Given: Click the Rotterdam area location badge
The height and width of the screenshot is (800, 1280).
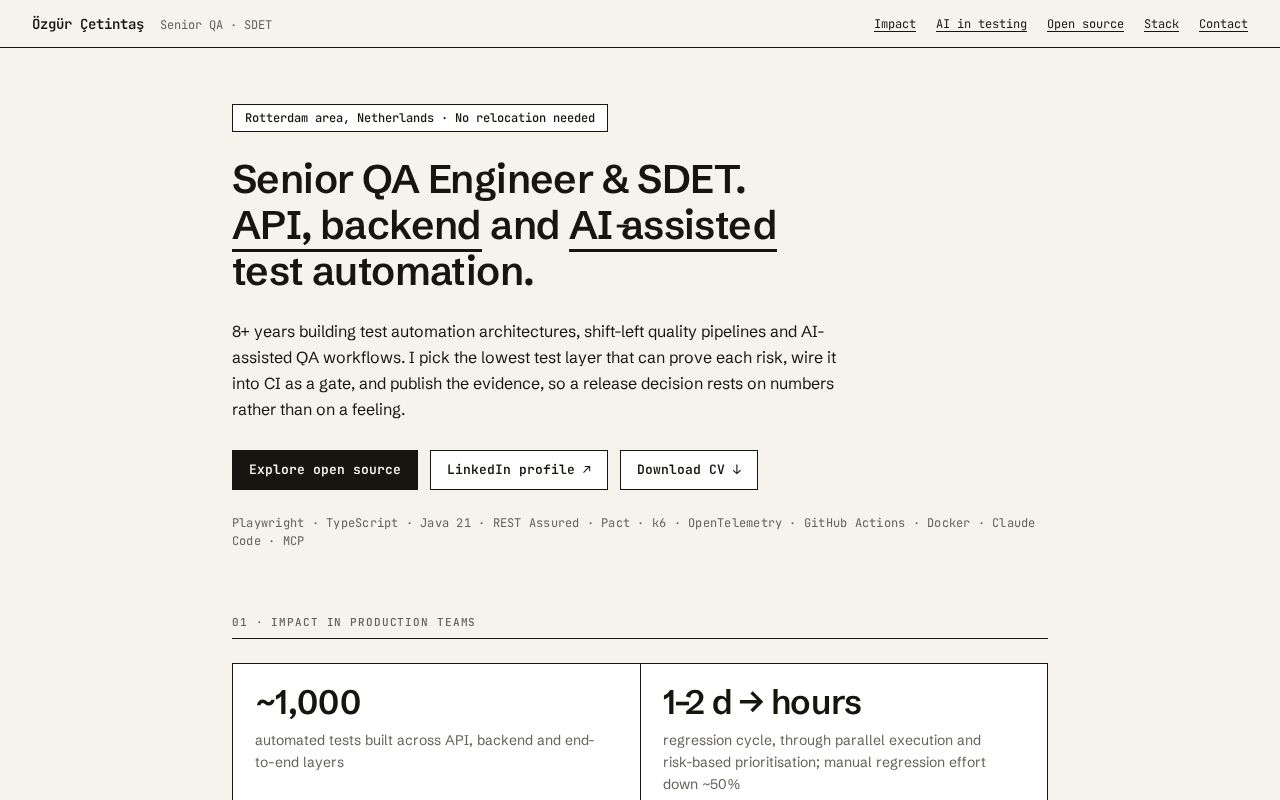Looking at the screenshot, I should click(x=420, y=118).
